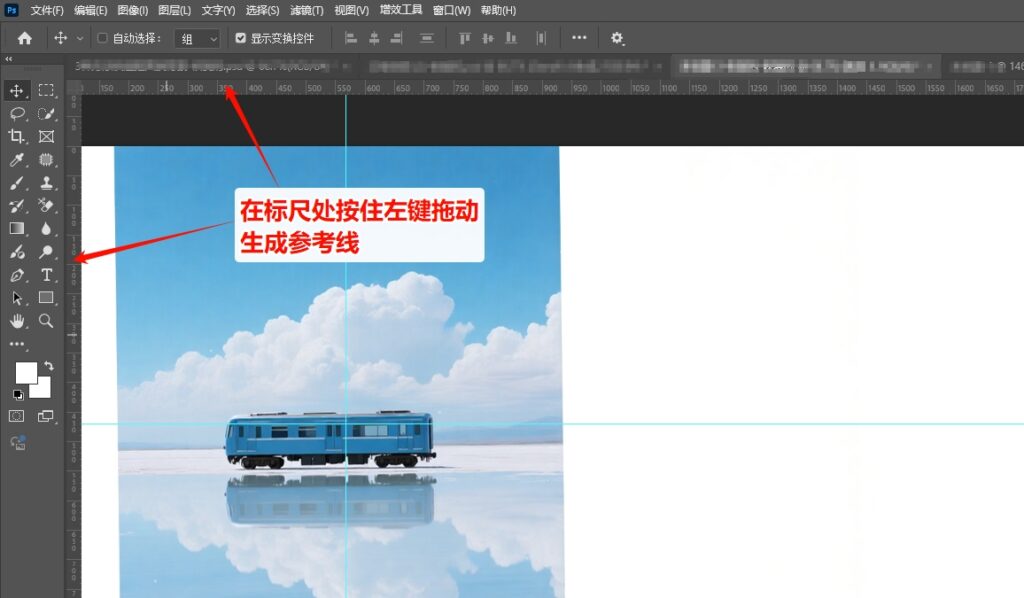The height and width of the screenshot is (598, 1024).
Task: Click the Photoshop Home button
Action: (24, 38)
